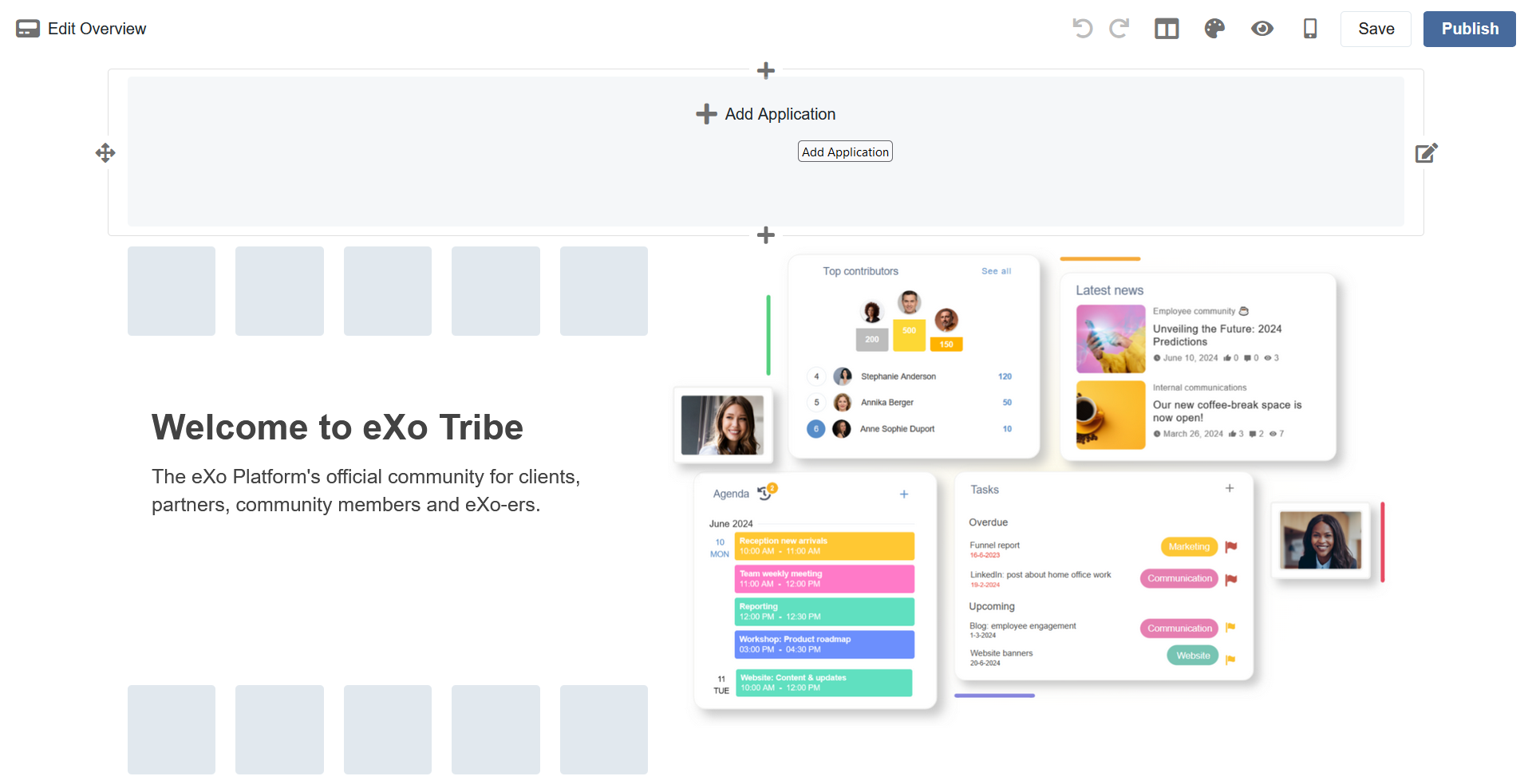Click Add Application in the empty section
This screenshot has width=1532, height=784.
coord(766,114)
